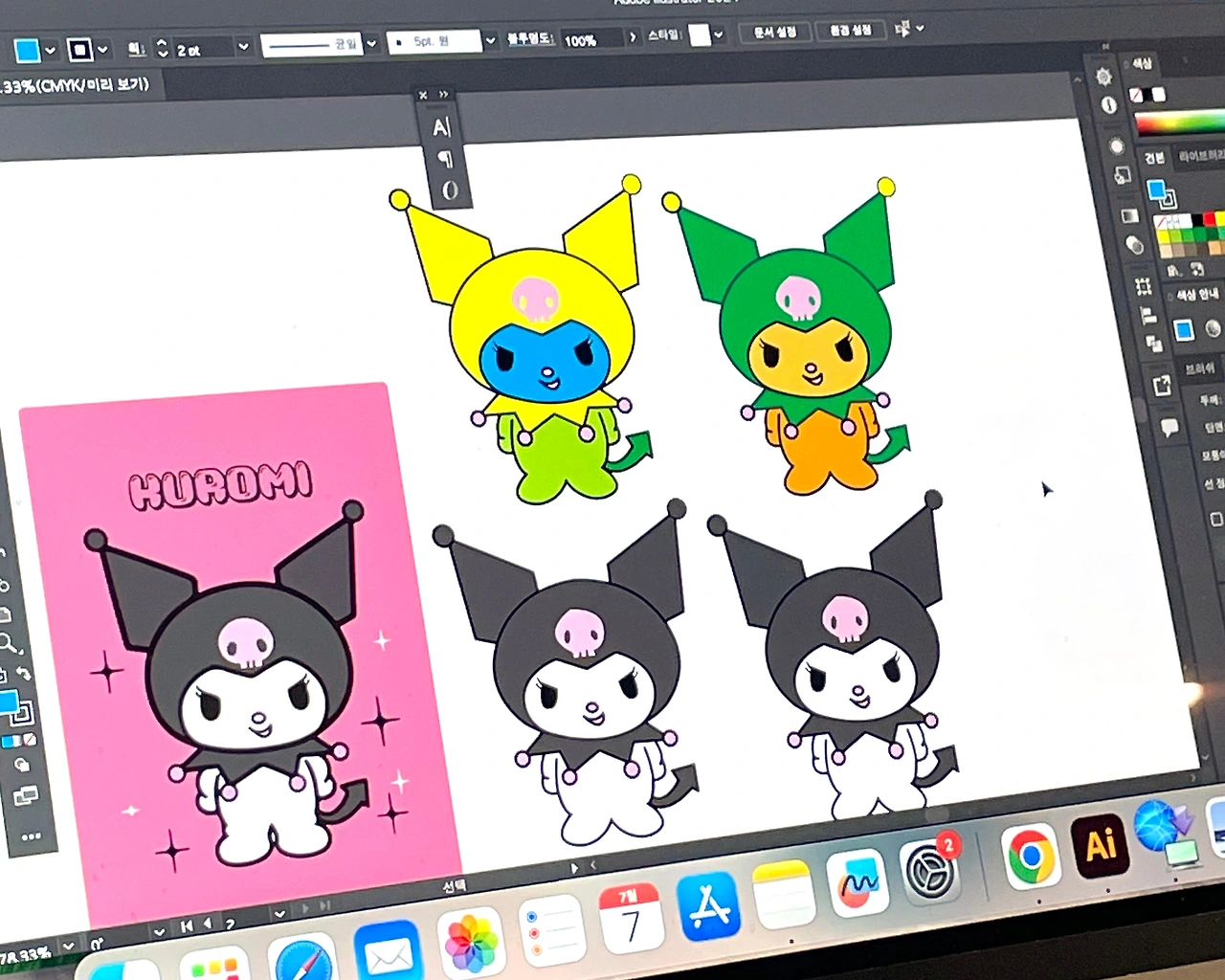
Task: Click the Change Screen Mode tool
Action: [x=26, y=796]
